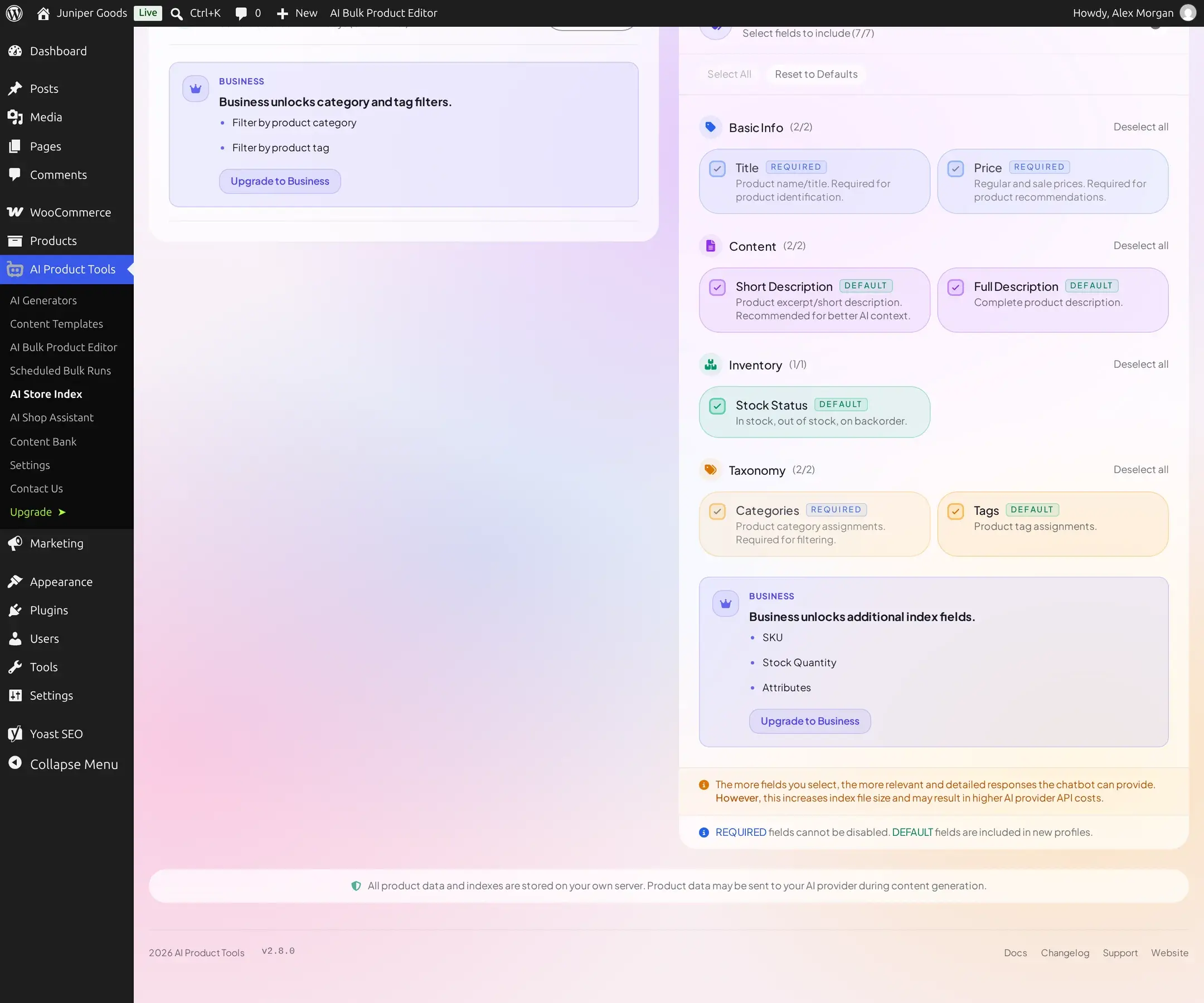Toggle the Stock Status checkbox
This screenshot has height=1003, width=1204.
[717, 406]
